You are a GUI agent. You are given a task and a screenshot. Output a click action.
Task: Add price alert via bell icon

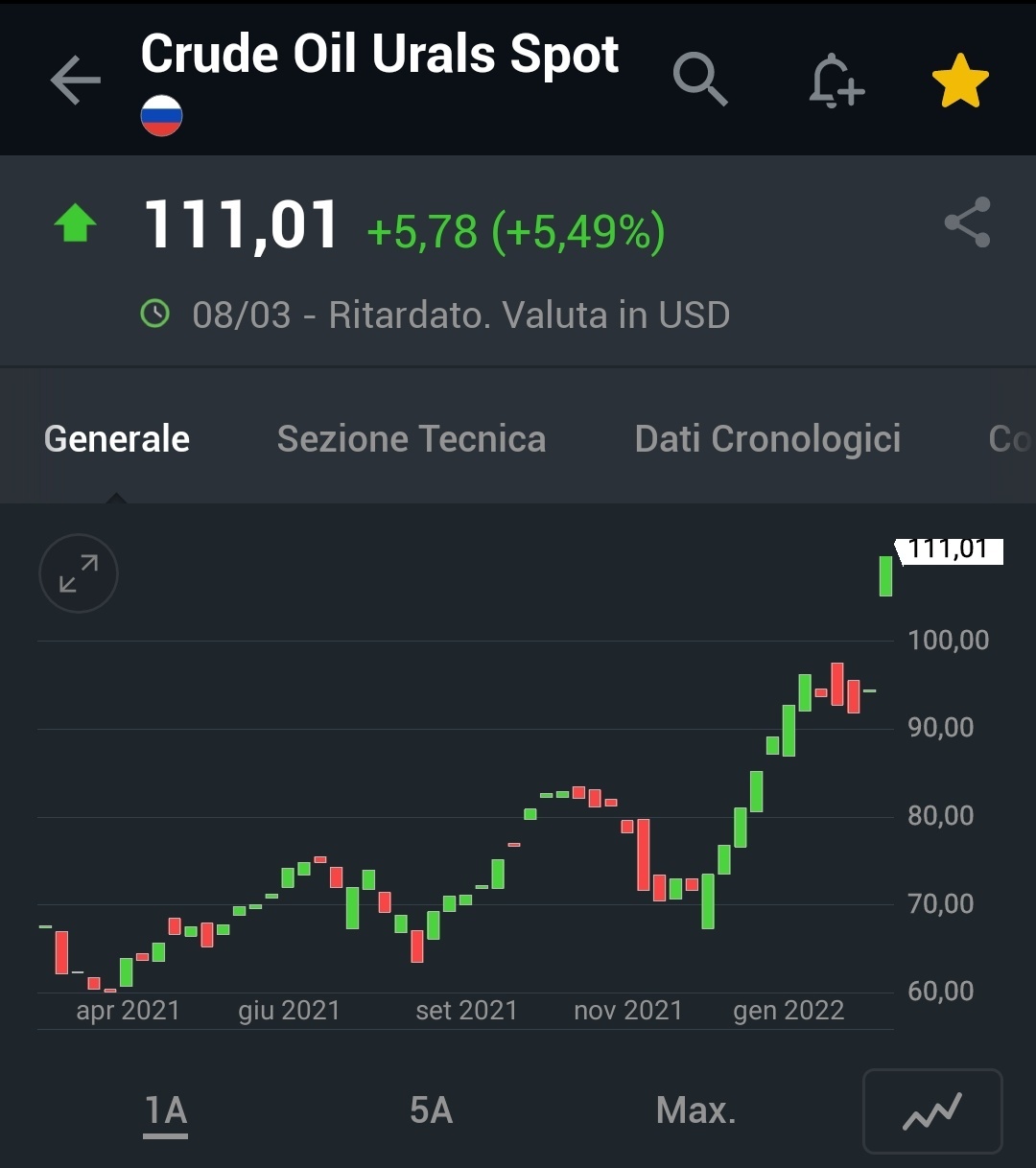click(836, 80)
